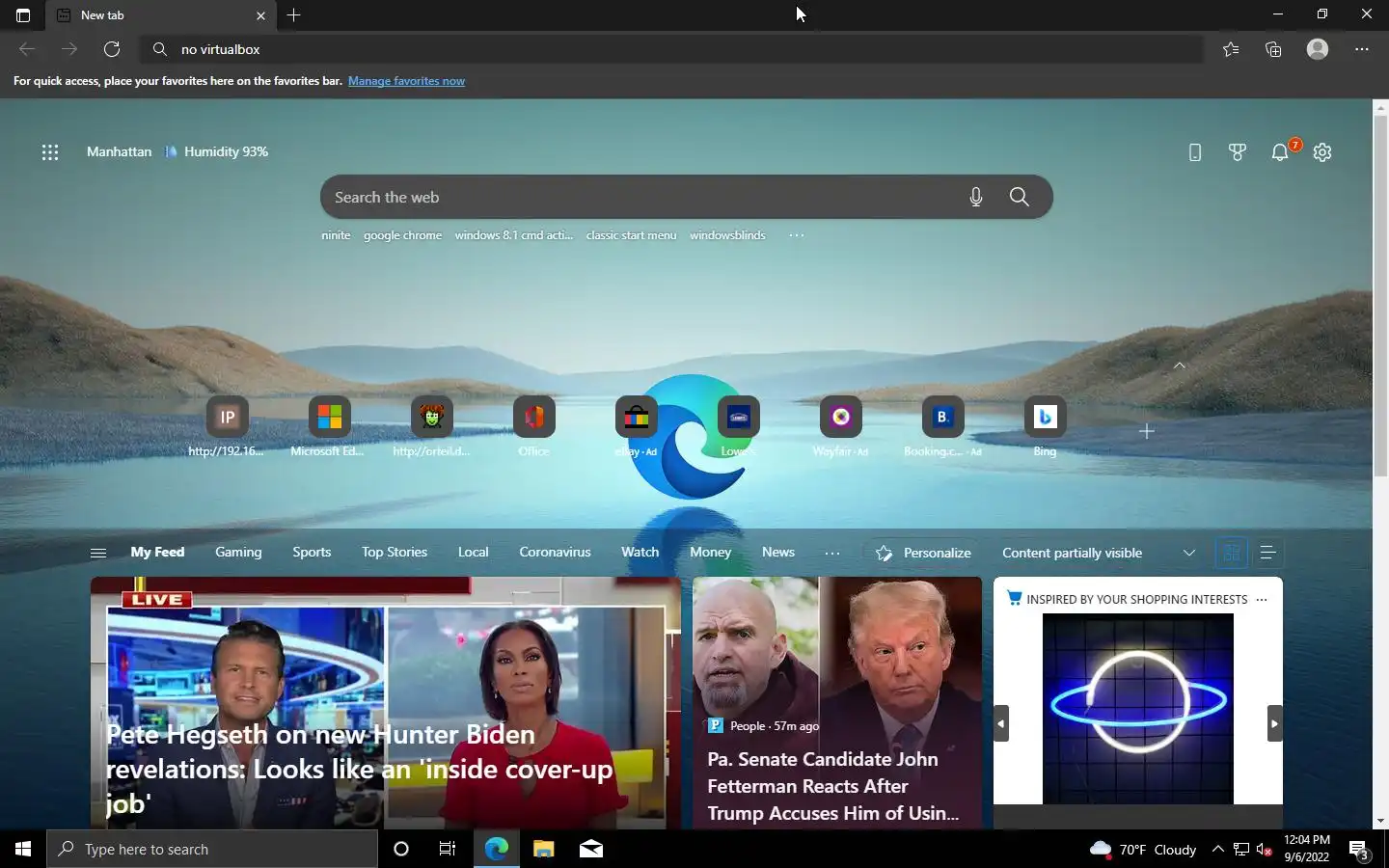Open the tab actions menu icon

click(23, 15)
